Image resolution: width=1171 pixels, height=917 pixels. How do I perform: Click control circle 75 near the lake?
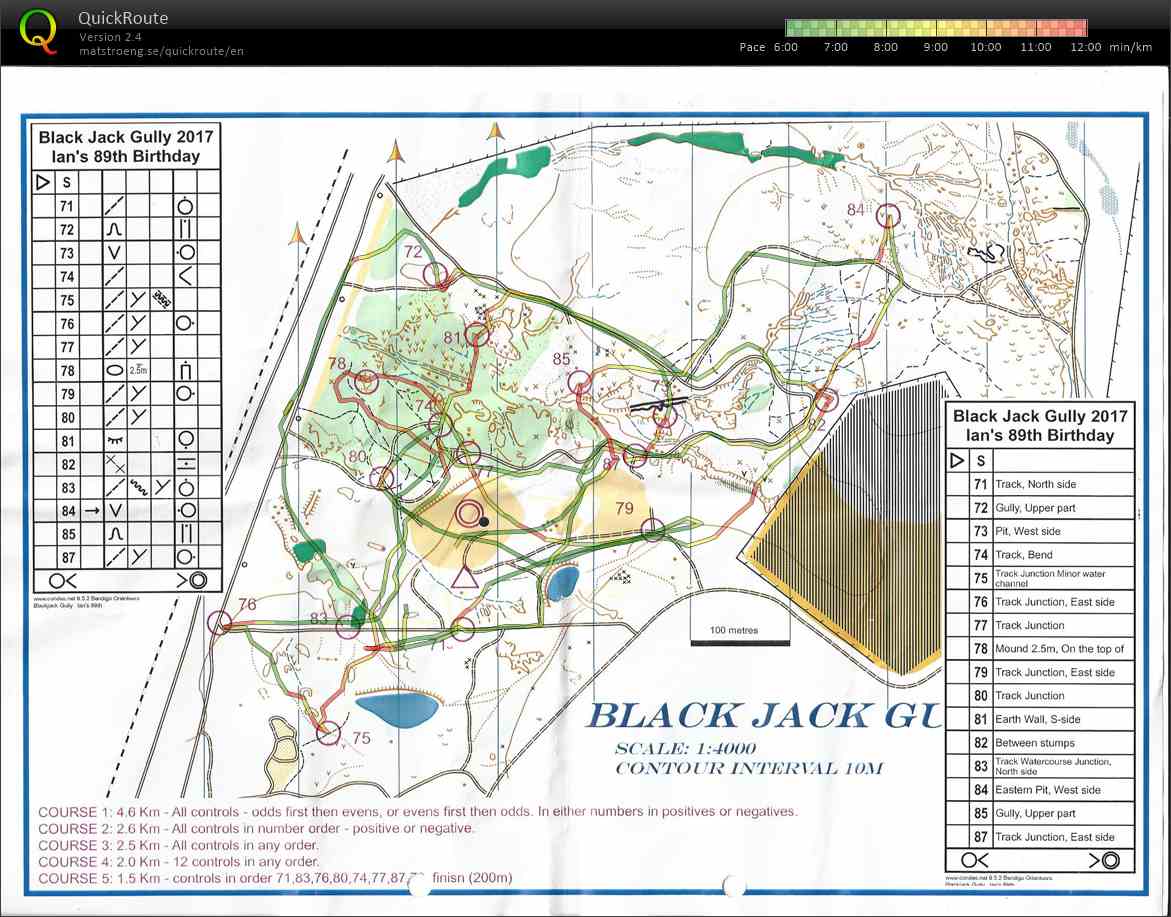coord(327,732)
